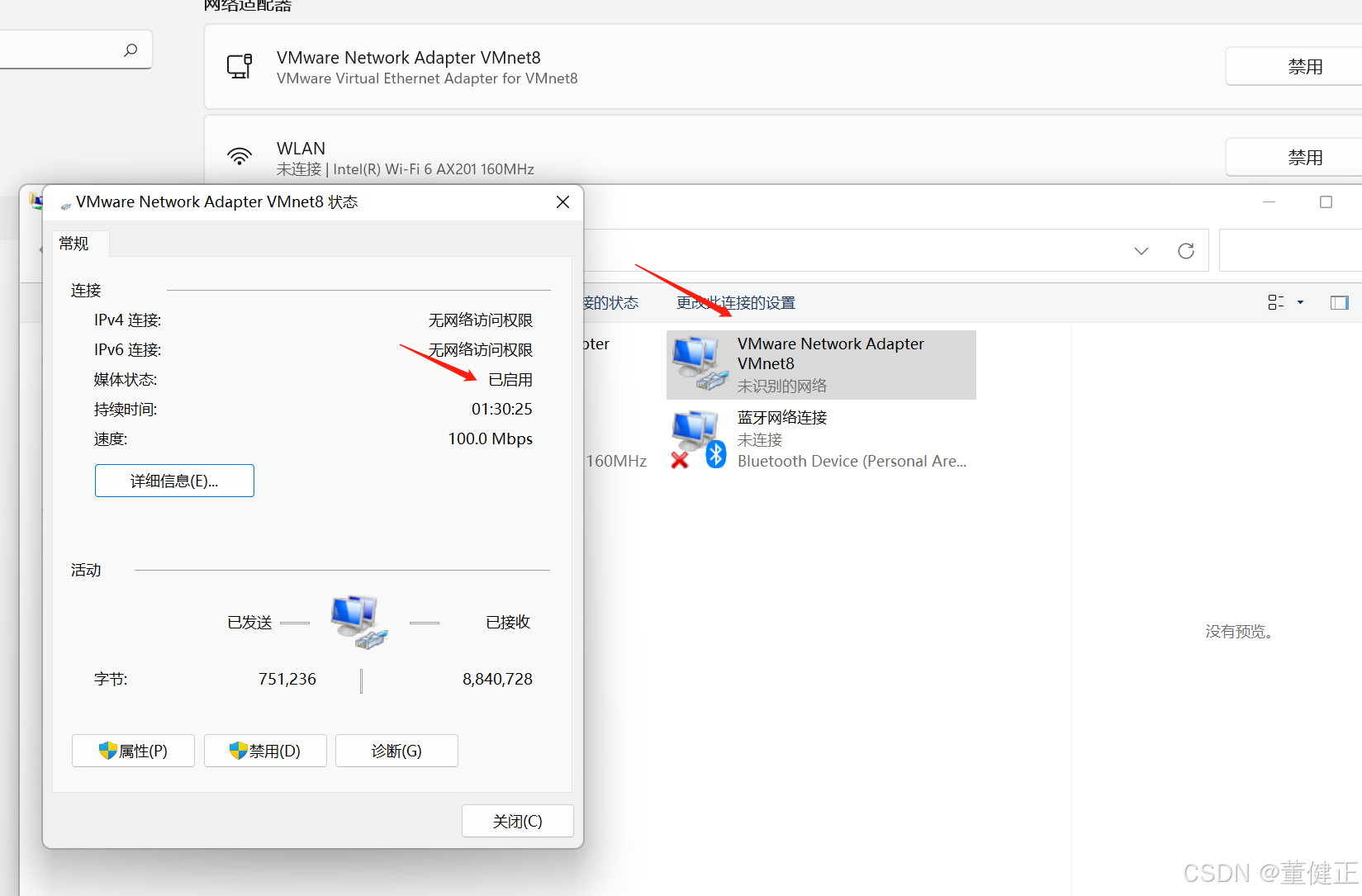This screenshot has height=896, width=1362.
Task: Click VMware Virtual Ethernet Adapter for VMnet8 description
Action: tap(427, 78)
